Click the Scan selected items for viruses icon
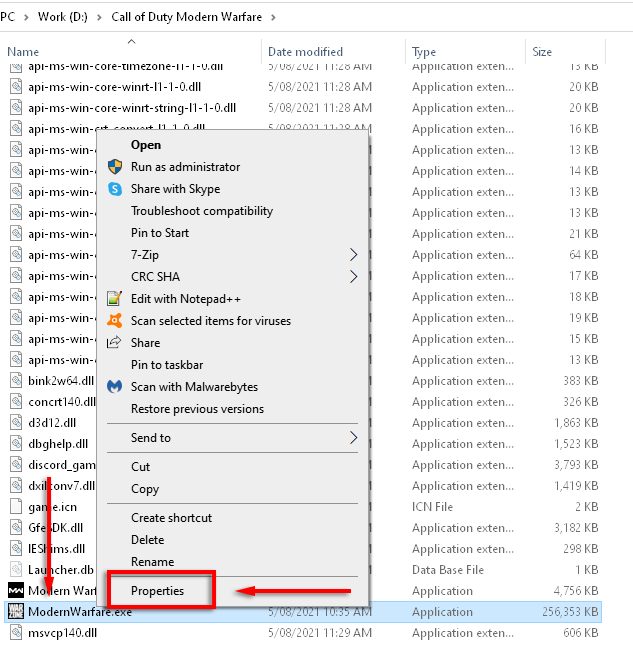The width and height of the screenshot is (633, 645). pyautogui.click(x=114, y=321)
